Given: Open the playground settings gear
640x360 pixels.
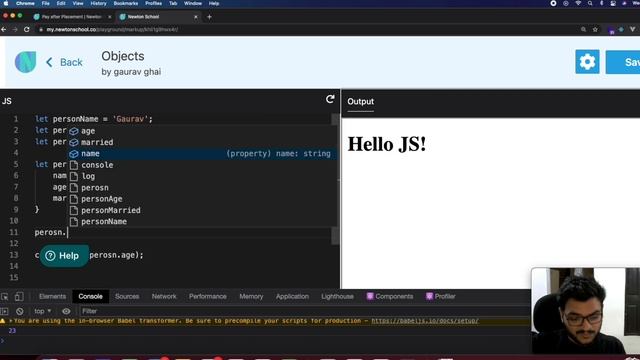Looking at the screenshot, I should [x=587, y=62].
